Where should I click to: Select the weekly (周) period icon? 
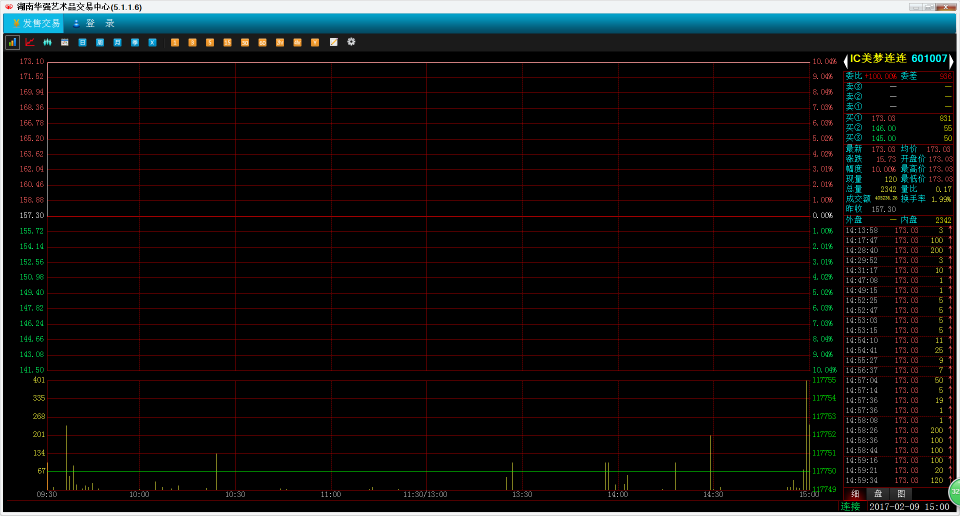pos(100,42)
